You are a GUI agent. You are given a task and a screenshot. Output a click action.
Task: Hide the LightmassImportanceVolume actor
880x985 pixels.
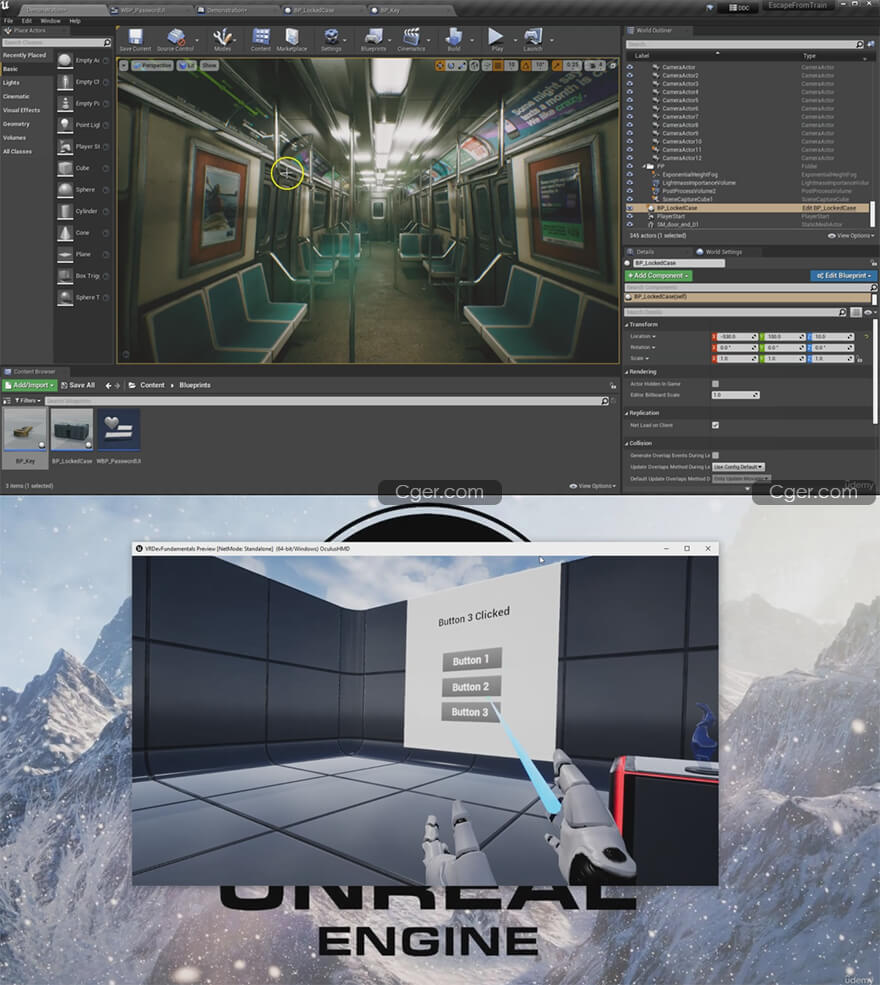tap(630, 183)
